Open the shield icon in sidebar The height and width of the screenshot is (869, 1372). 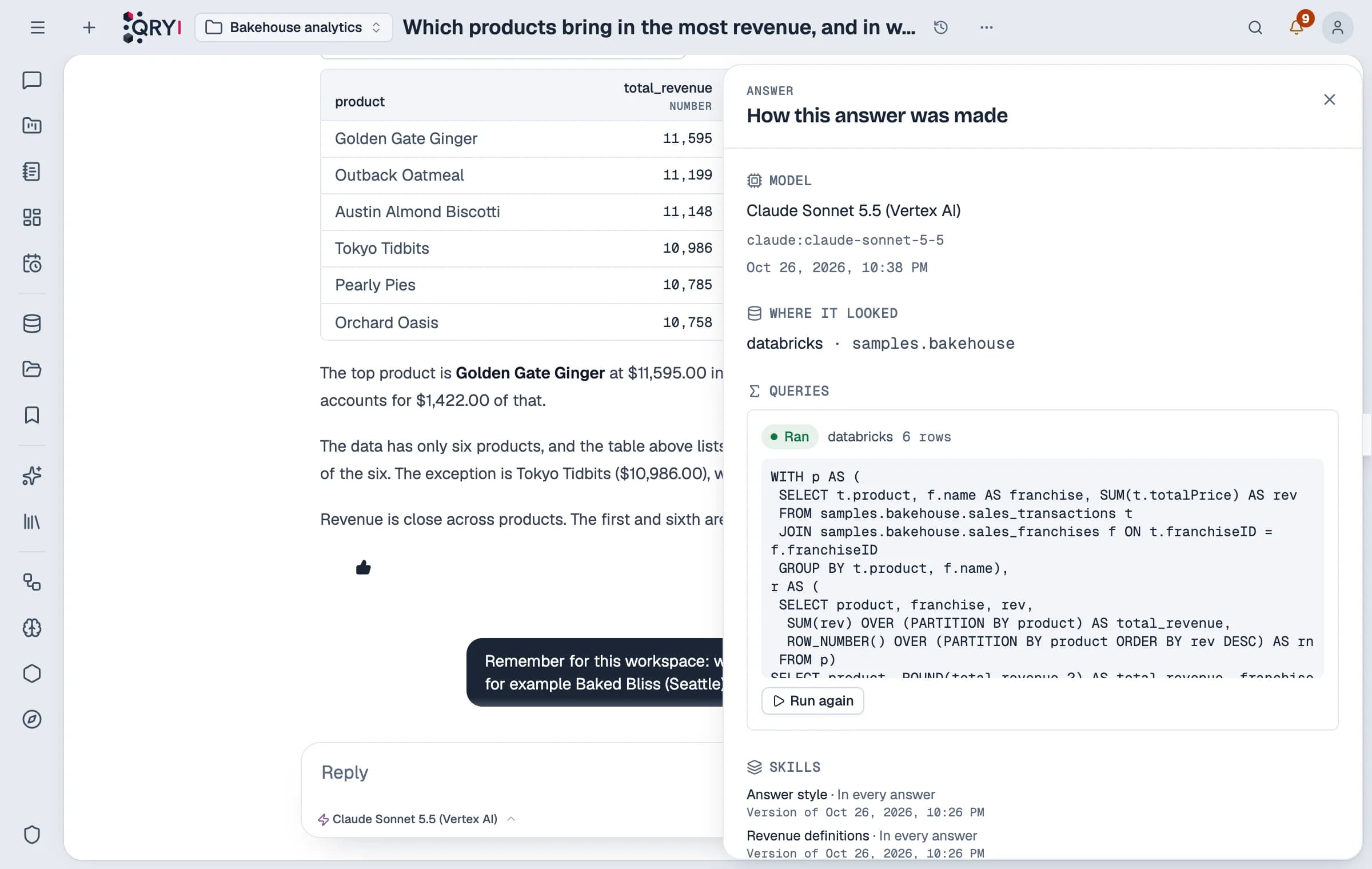click(x=32, y=835)
